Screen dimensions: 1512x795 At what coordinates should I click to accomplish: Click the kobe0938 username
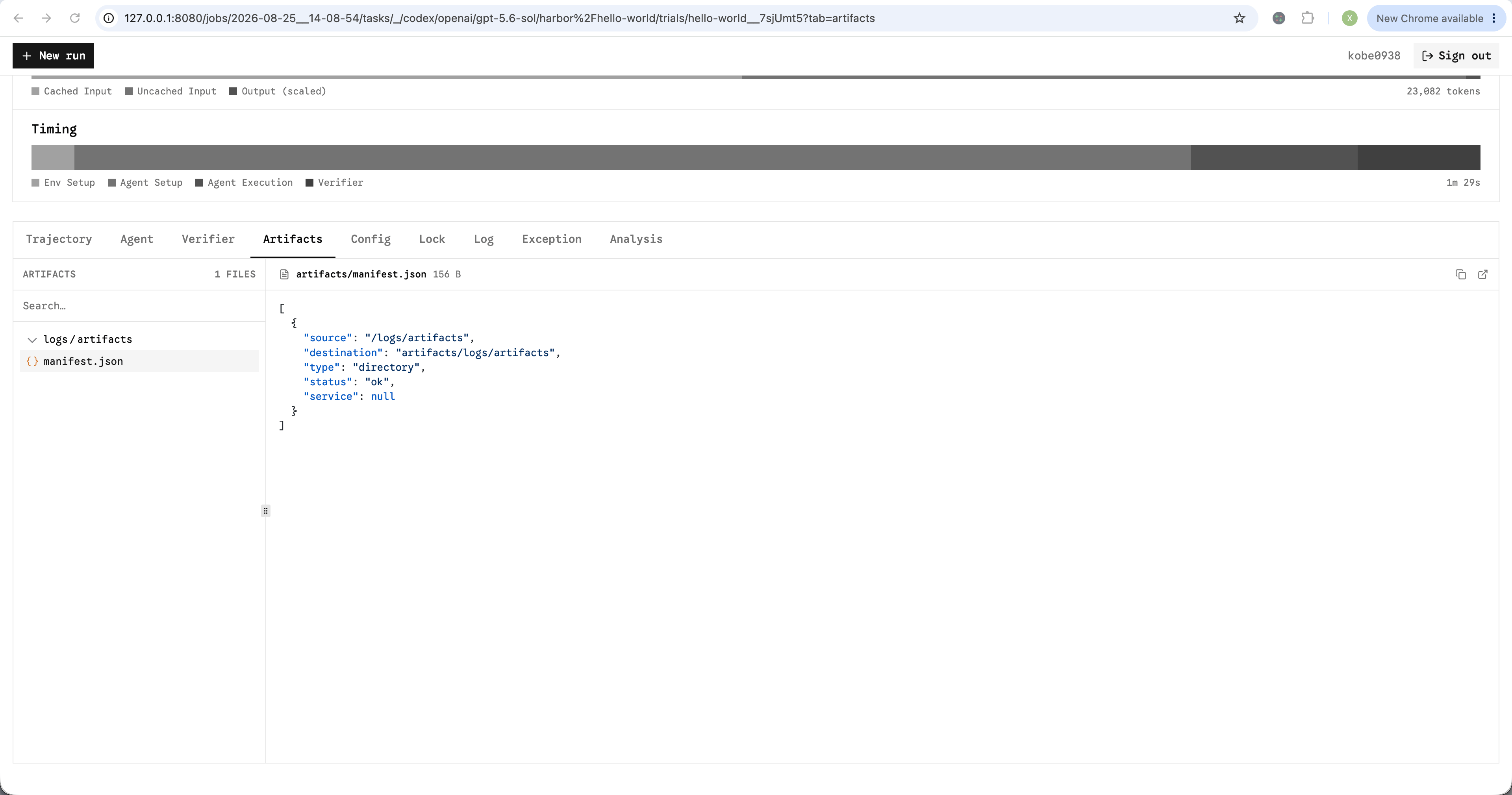[1373, 56]
